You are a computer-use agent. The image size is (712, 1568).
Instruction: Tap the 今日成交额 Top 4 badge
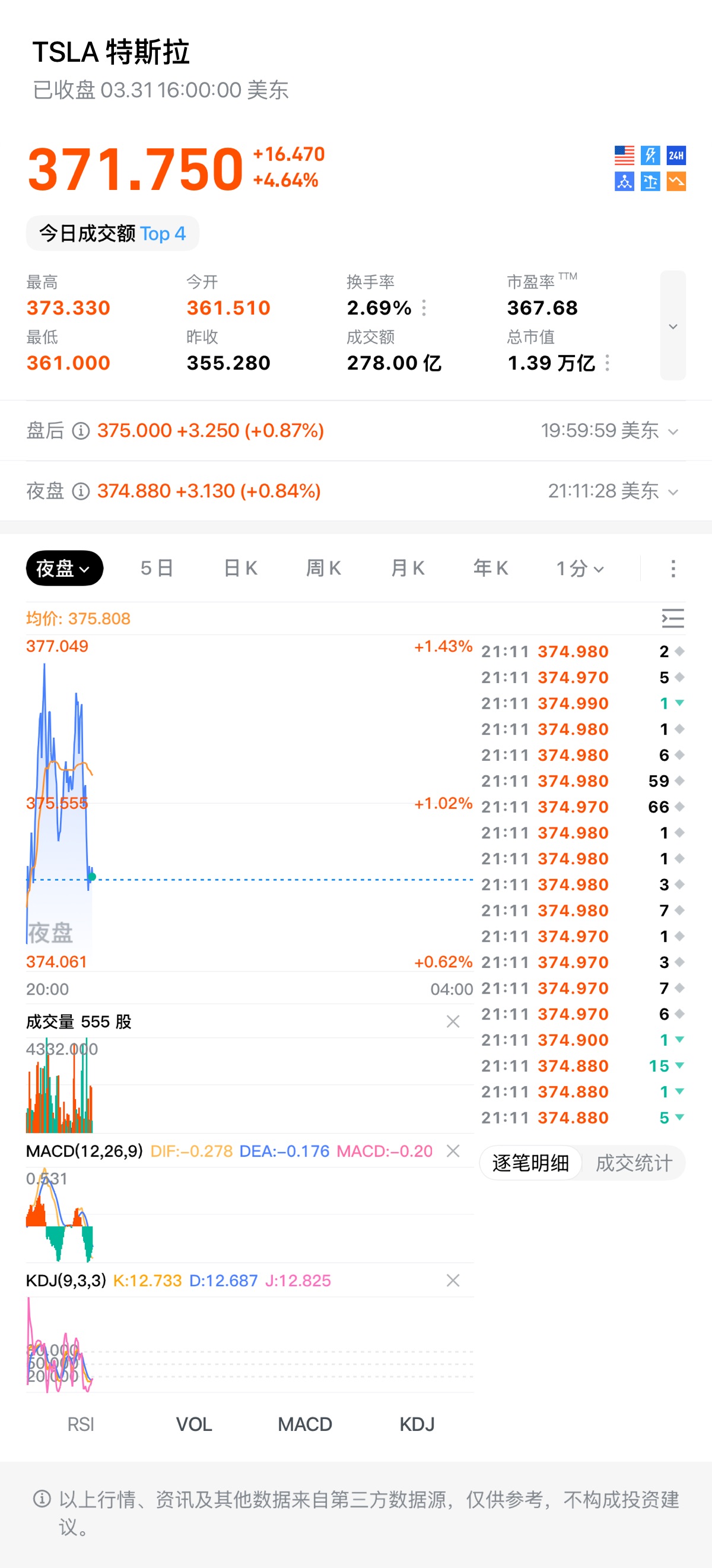click(113, 234)
